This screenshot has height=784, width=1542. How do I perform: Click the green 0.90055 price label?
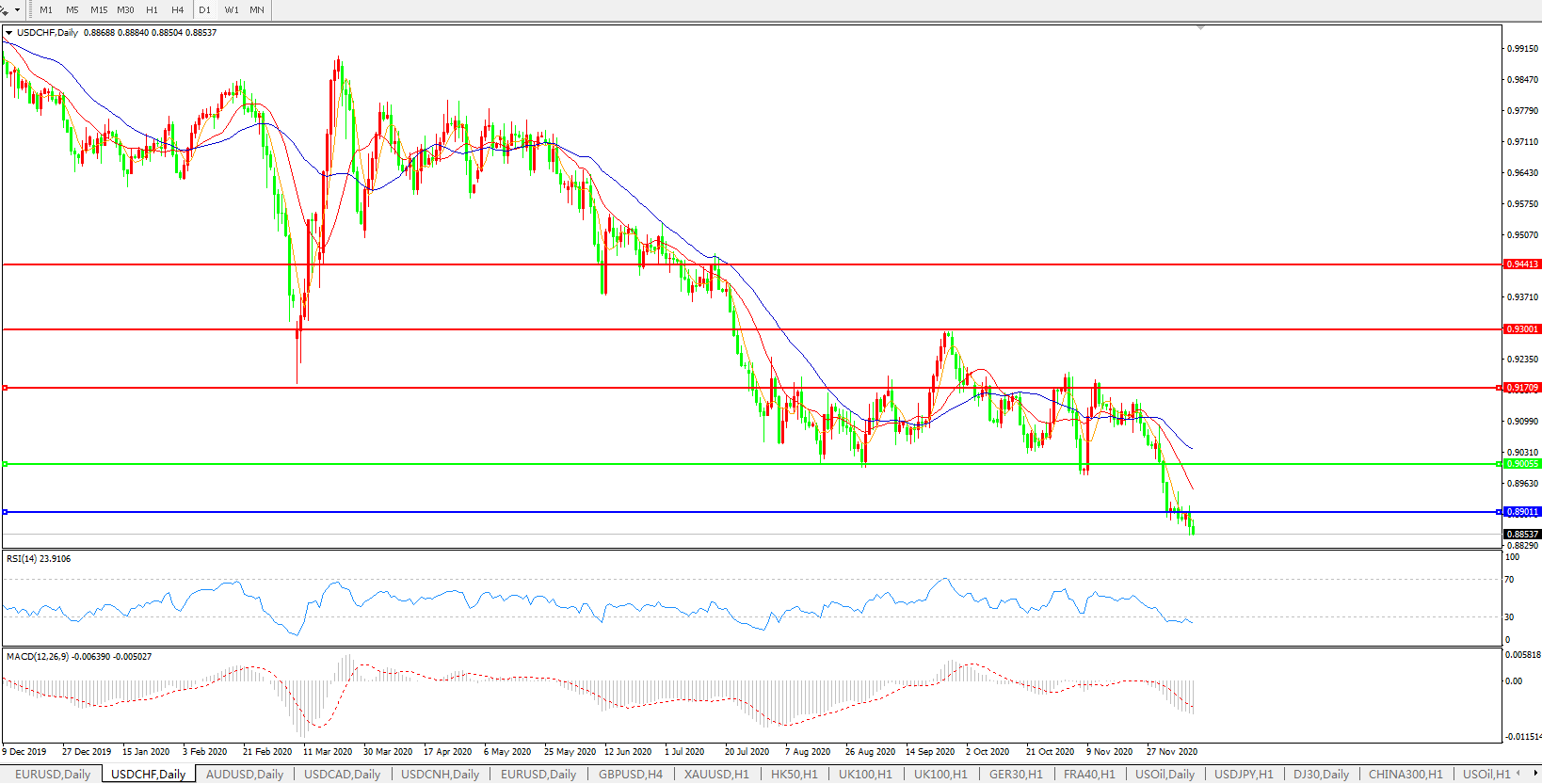point(1521,464)
